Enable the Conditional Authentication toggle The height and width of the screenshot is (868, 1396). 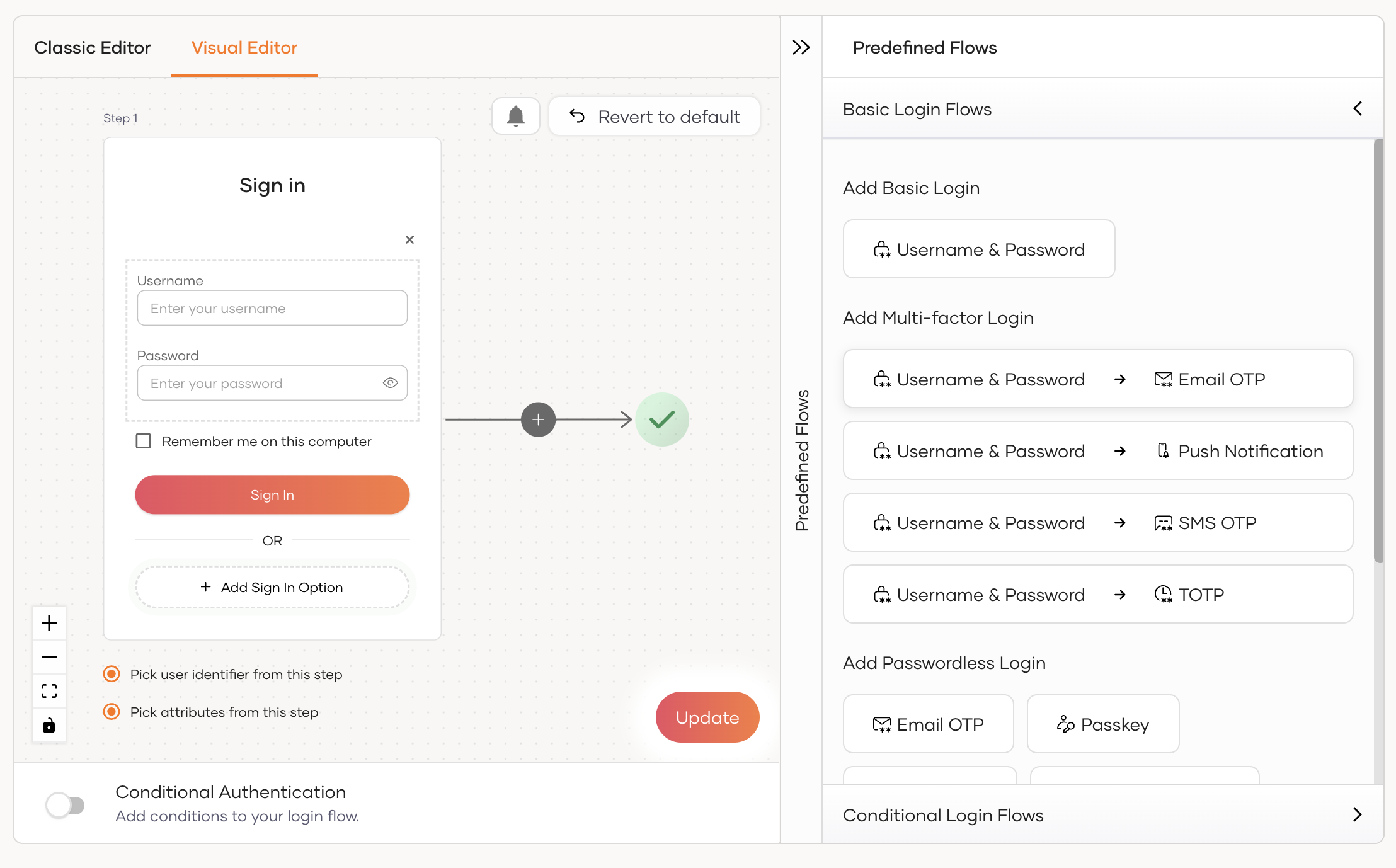coord(66,804)
